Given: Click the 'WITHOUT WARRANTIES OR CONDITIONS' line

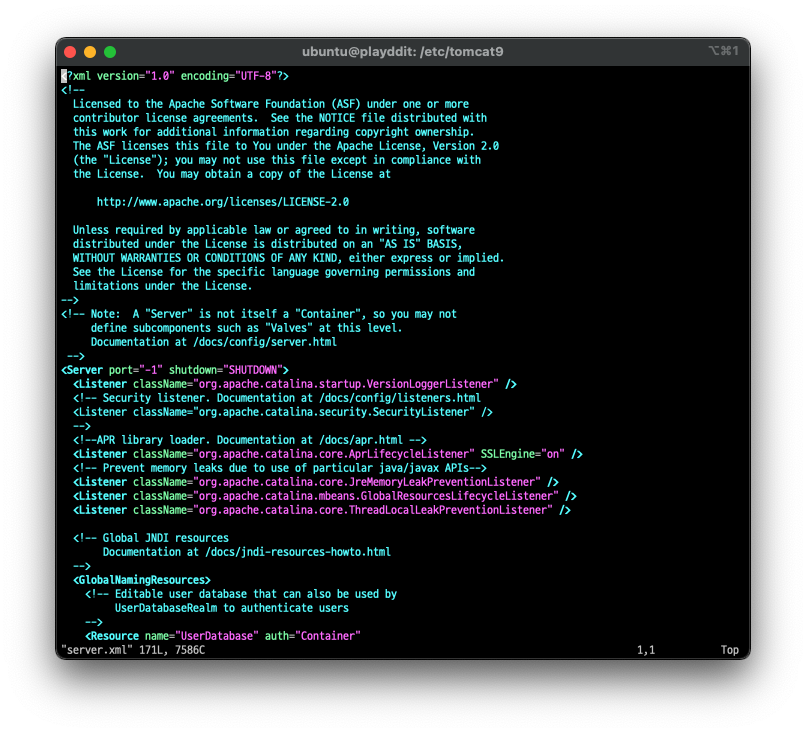Looking at the screenshot, I should pyautogui.click(x=288, y=258).
